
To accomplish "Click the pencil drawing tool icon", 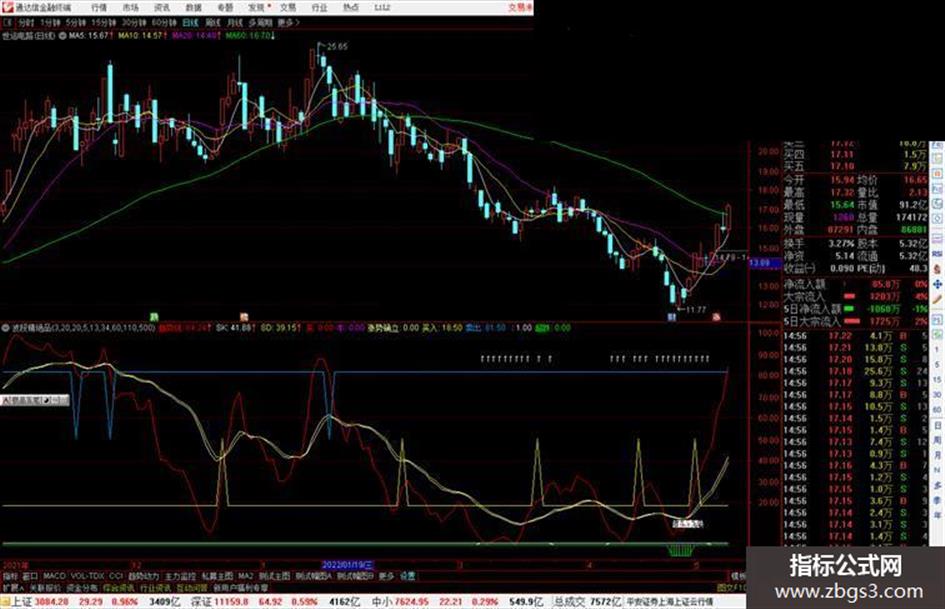I will pyautogui.click(x=937, y=299).
